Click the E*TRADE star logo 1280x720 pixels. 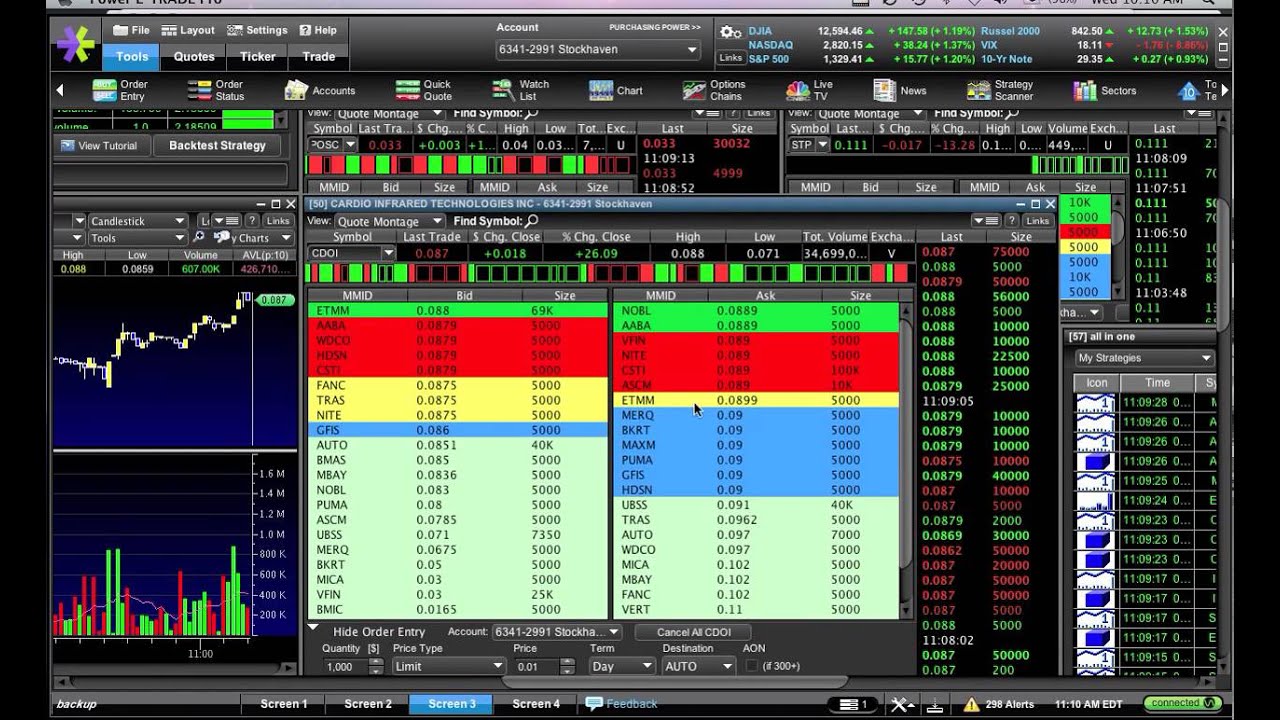[75, 44]
